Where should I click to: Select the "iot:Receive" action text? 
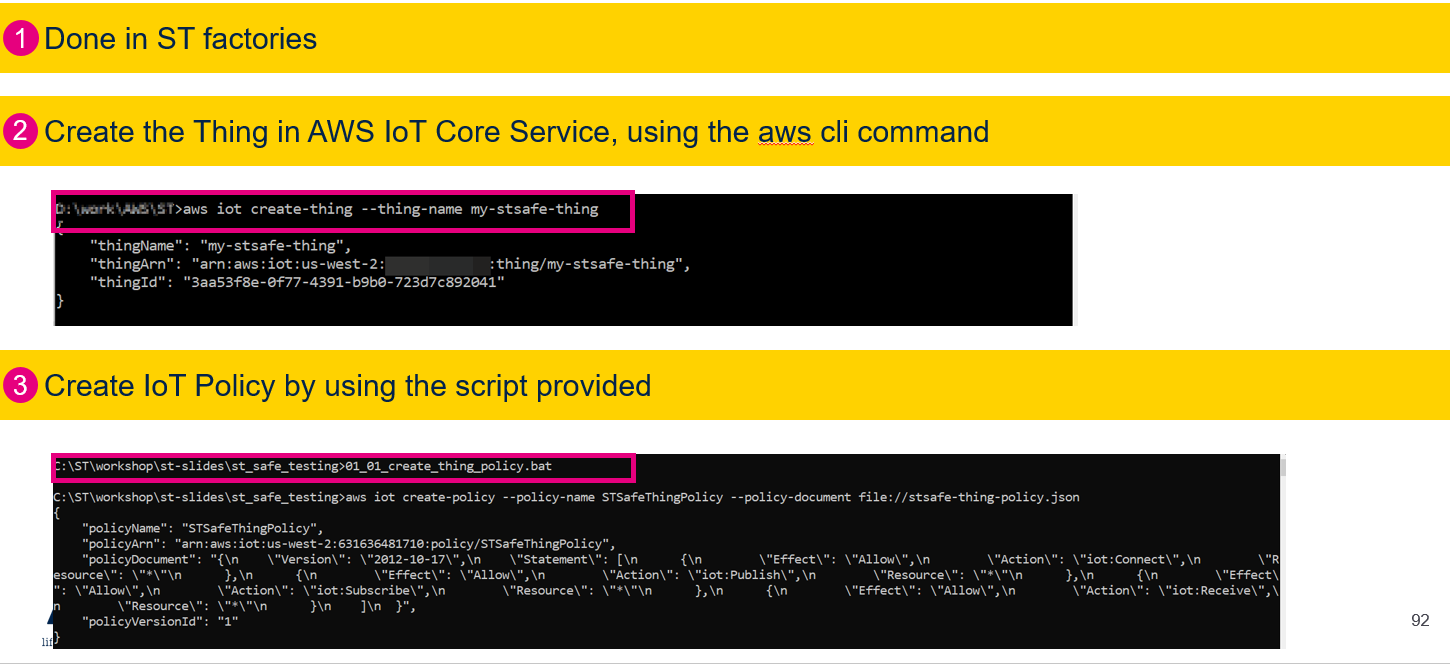tap(1214, 590)
